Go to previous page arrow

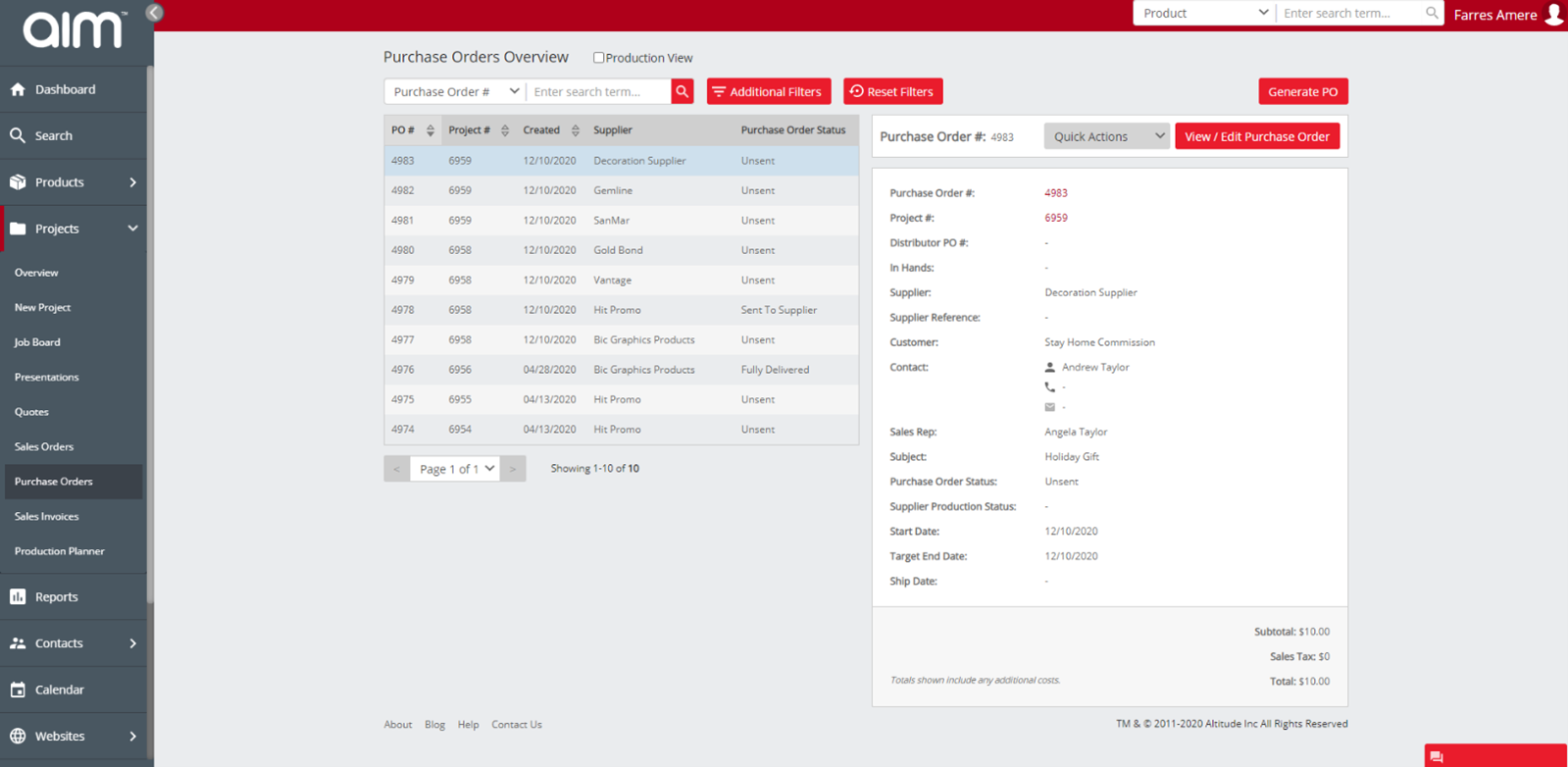[396, 469]
